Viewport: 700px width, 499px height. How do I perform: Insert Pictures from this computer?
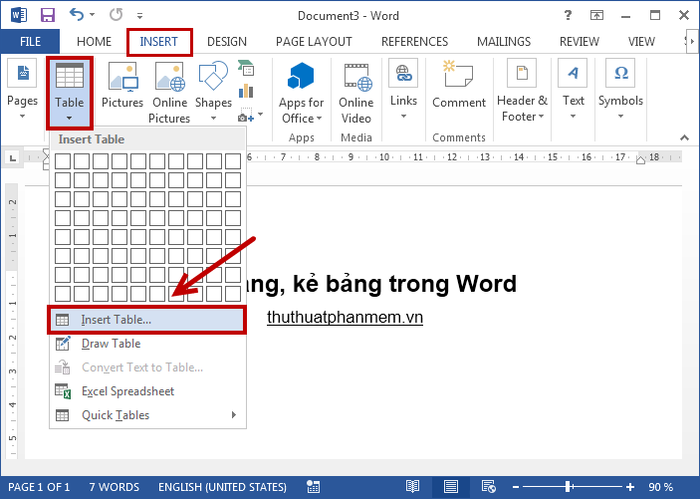[x=122, y=86]
